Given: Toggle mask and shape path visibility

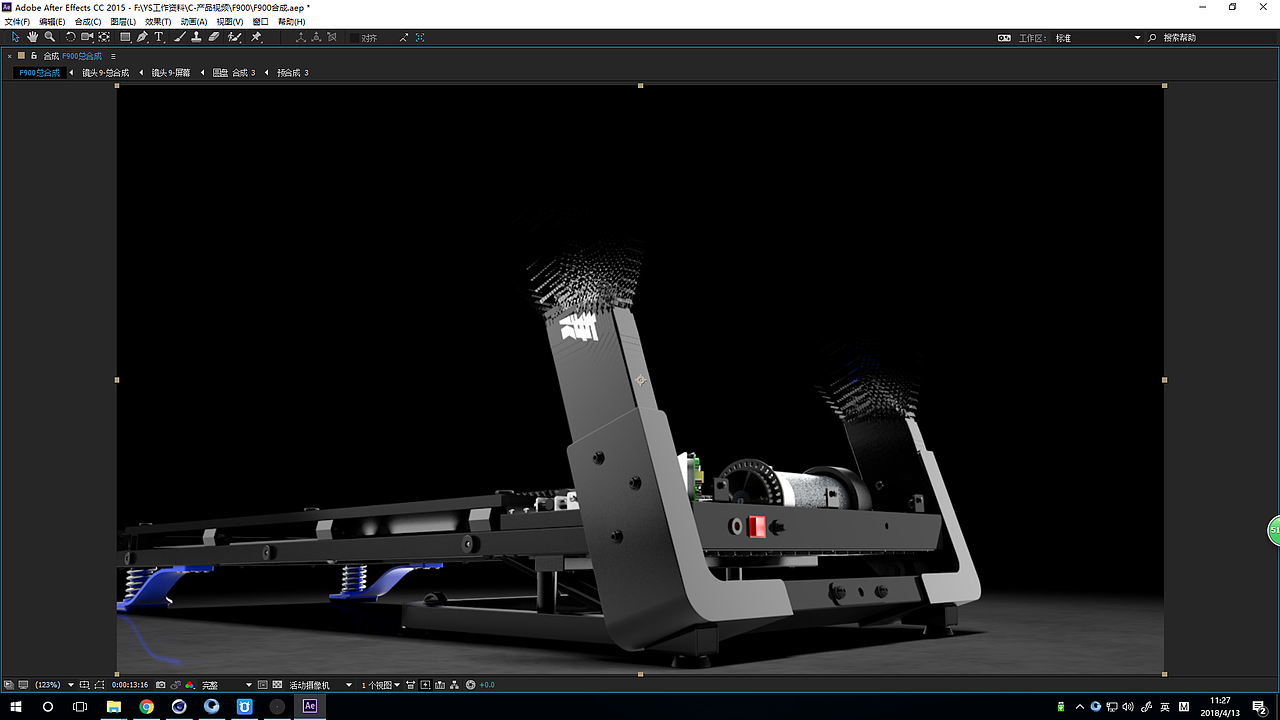Looking at the screenshot, I should tap(100, 685).
